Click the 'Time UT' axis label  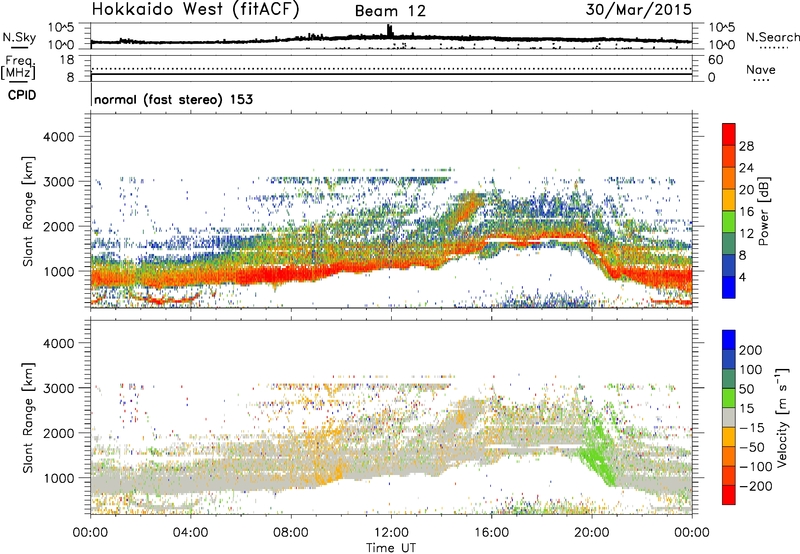391,548
